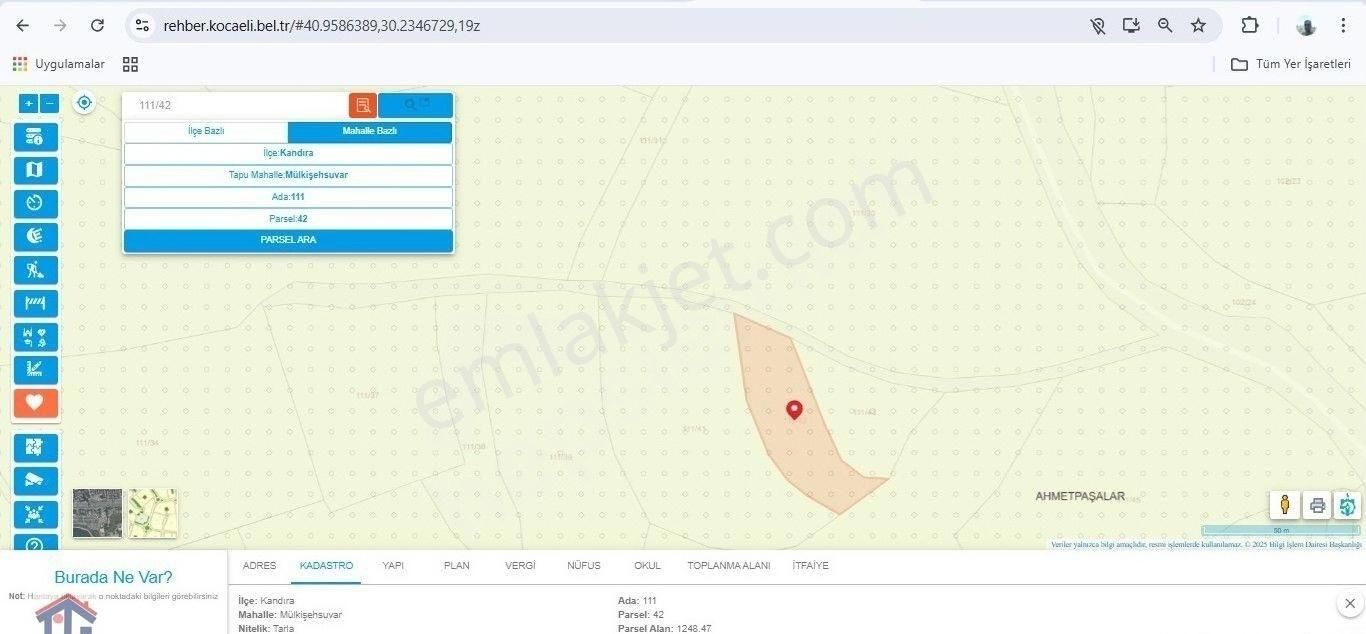The width and height of the screenshot is (1366, 634).
Task: Go back with browser back arrow
Action: (x=22, y=25)
